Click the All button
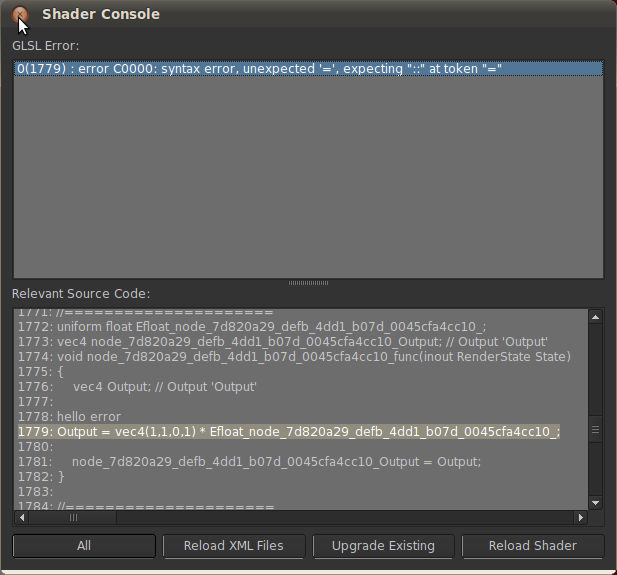This screenshot has width=617, height=575. click(x=84, y=546)
